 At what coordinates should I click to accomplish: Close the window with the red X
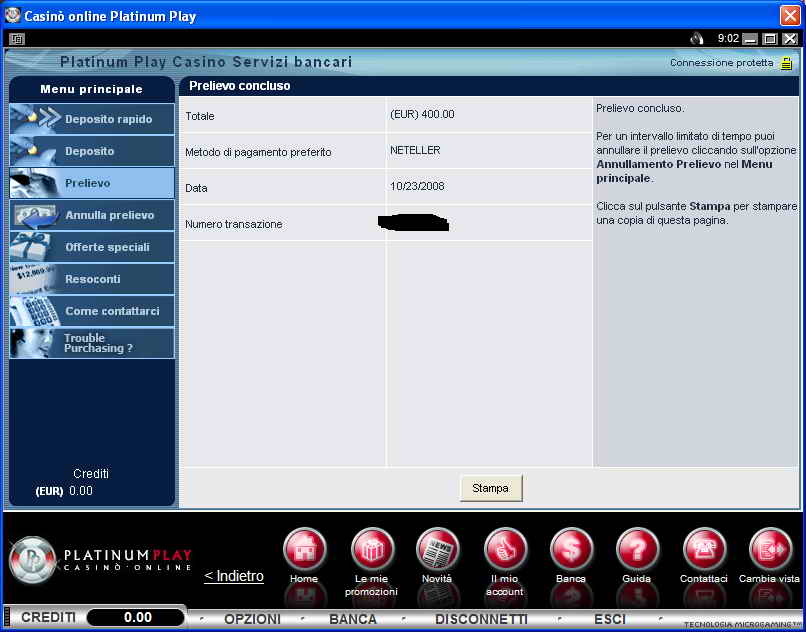790,15
